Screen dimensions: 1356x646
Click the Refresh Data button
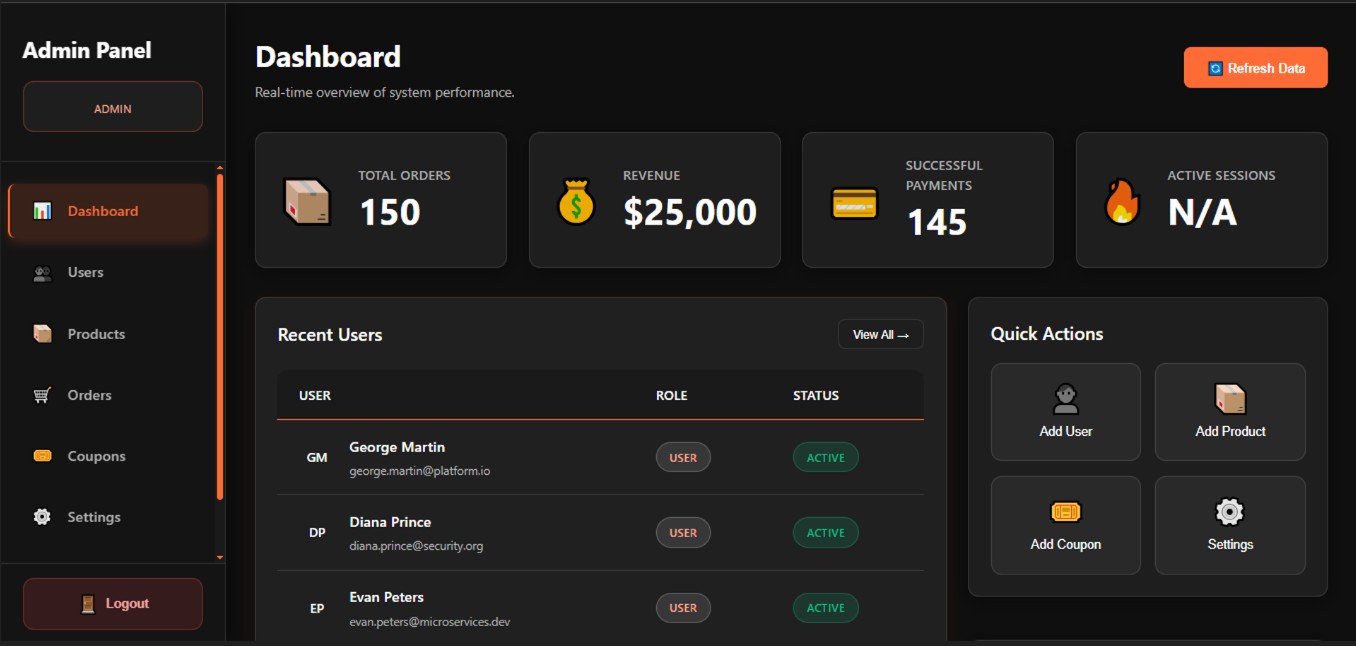(1256, 68)
